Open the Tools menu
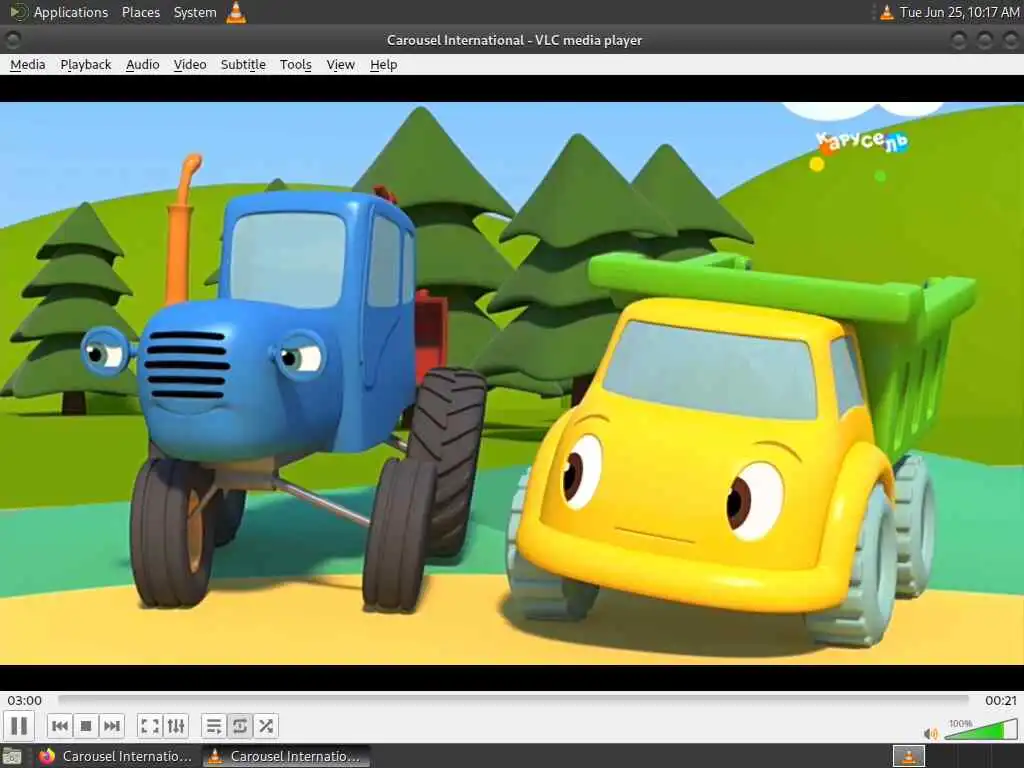The height and width of the screenshot is (768, 1024). (295, 65)
